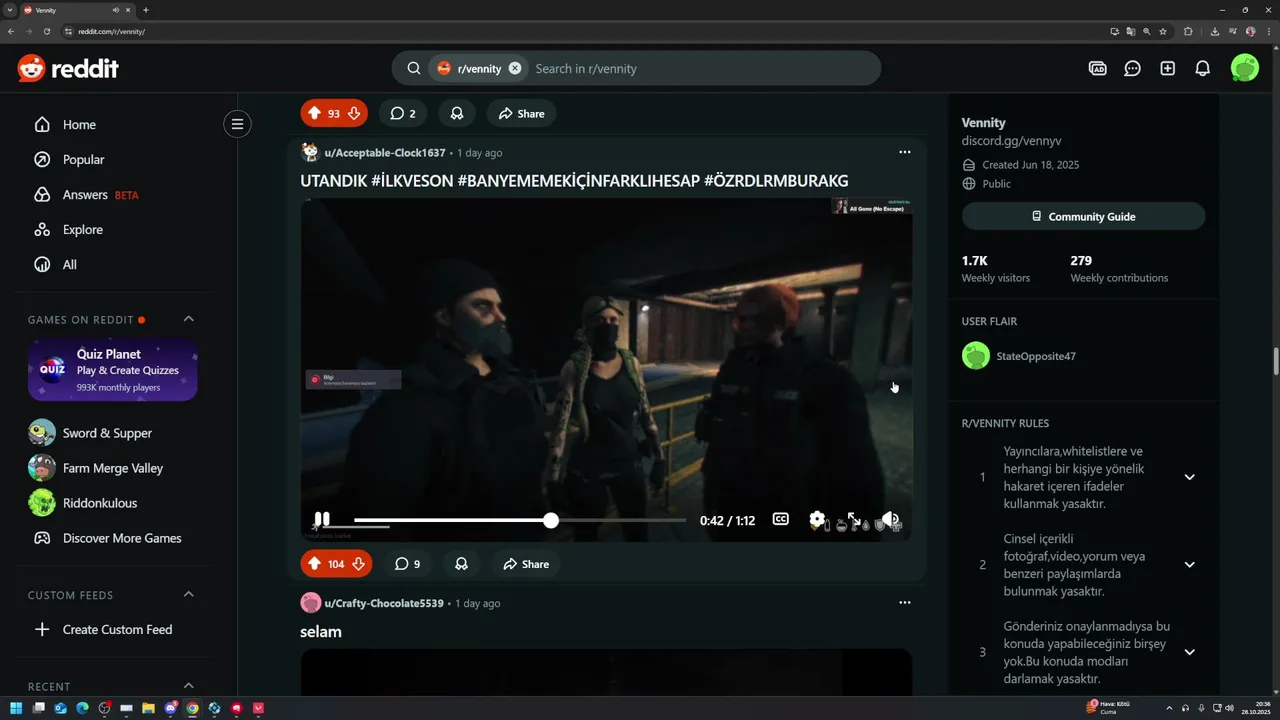Open File Explorer from taskbar
Image resolution: width=1280 pixels, height=720 pixels.
[148, 708]
